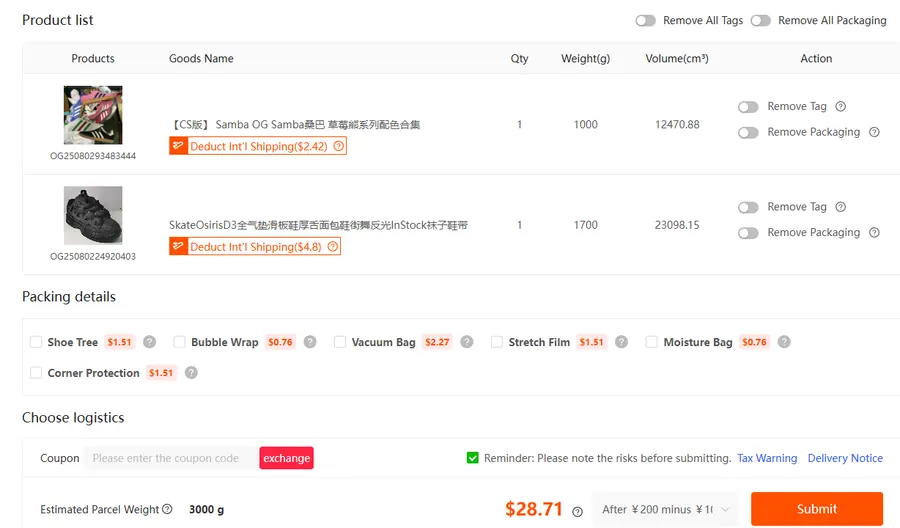Screen dimensions: 900x528
Task: Check the Corner Protection packing option
Action: [36, 373]
